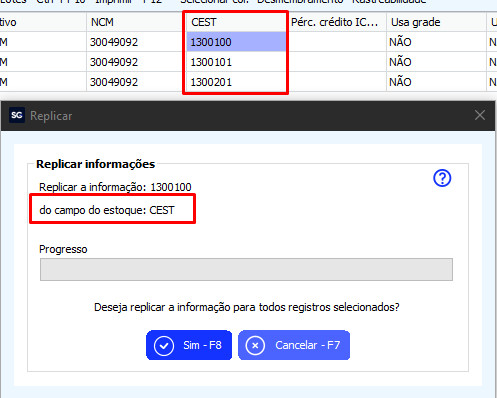The image size is (497, 398).
Task: Select NCM cell in the 1300100 row
Action: click(x=137, y=42)
